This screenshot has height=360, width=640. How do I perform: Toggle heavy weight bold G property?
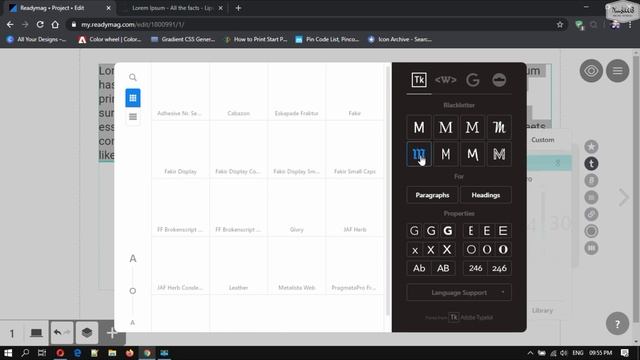[x=448, y=231]
